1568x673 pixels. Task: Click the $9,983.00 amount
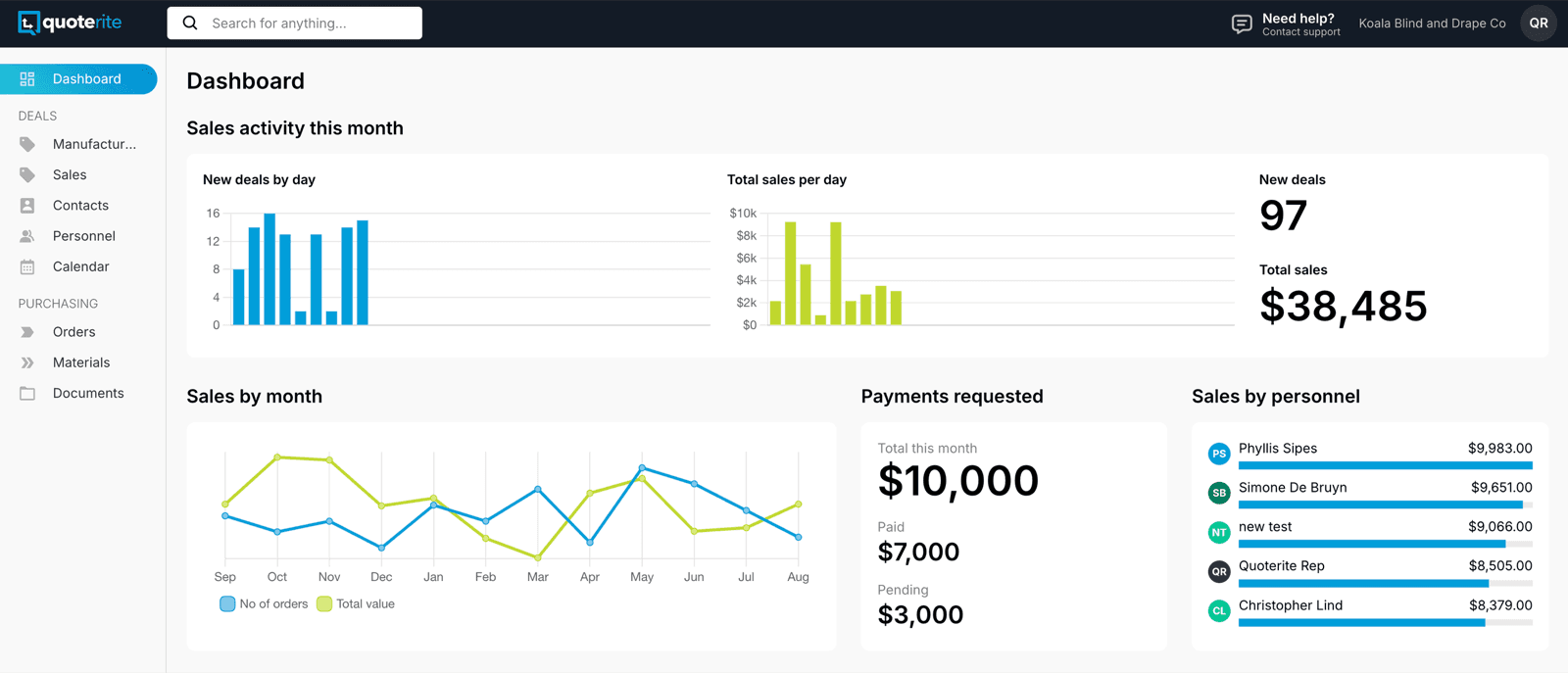point(1500,449)
